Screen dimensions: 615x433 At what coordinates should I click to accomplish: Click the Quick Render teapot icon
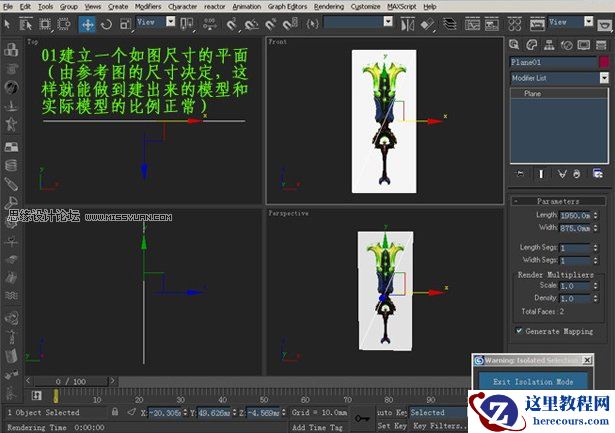pos(604,25)
